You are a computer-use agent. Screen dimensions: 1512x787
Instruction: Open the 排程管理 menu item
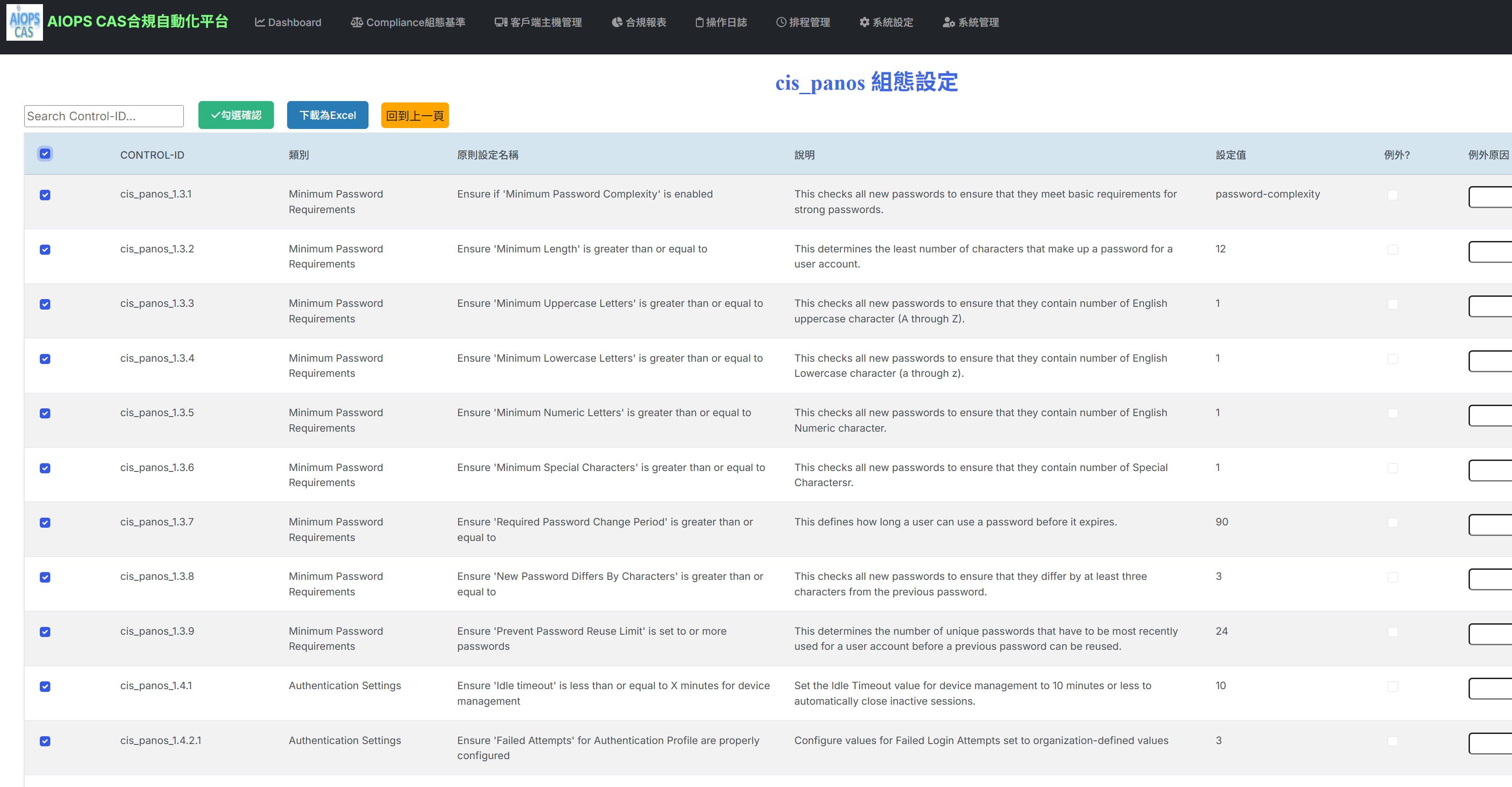point(809,22)
